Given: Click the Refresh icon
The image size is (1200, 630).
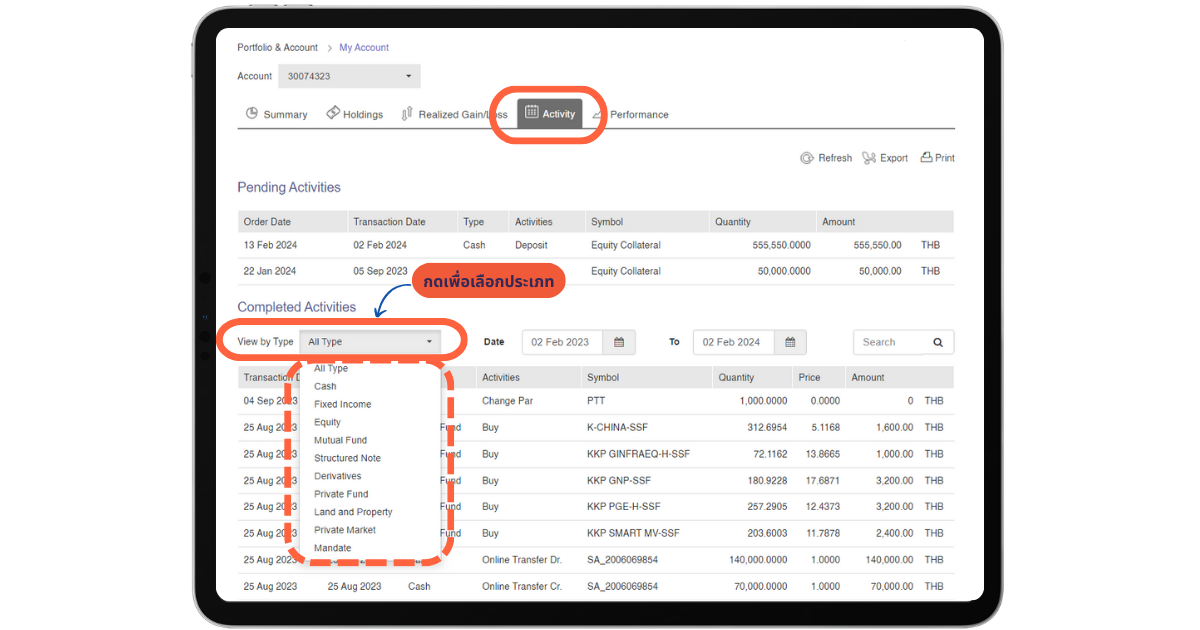Looking at the screenshot, I should click(807, 158).
